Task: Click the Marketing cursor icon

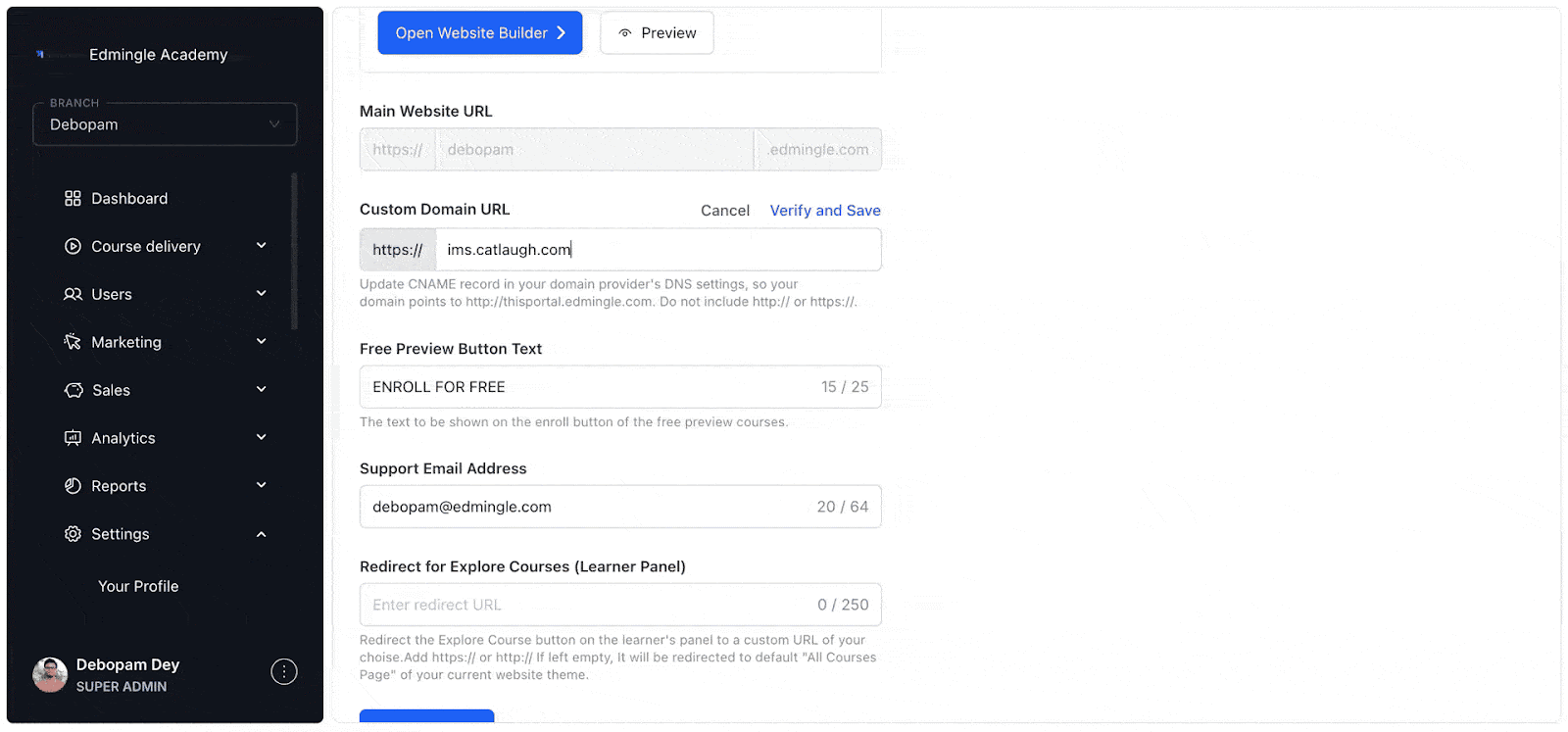Action: point(73,342)
